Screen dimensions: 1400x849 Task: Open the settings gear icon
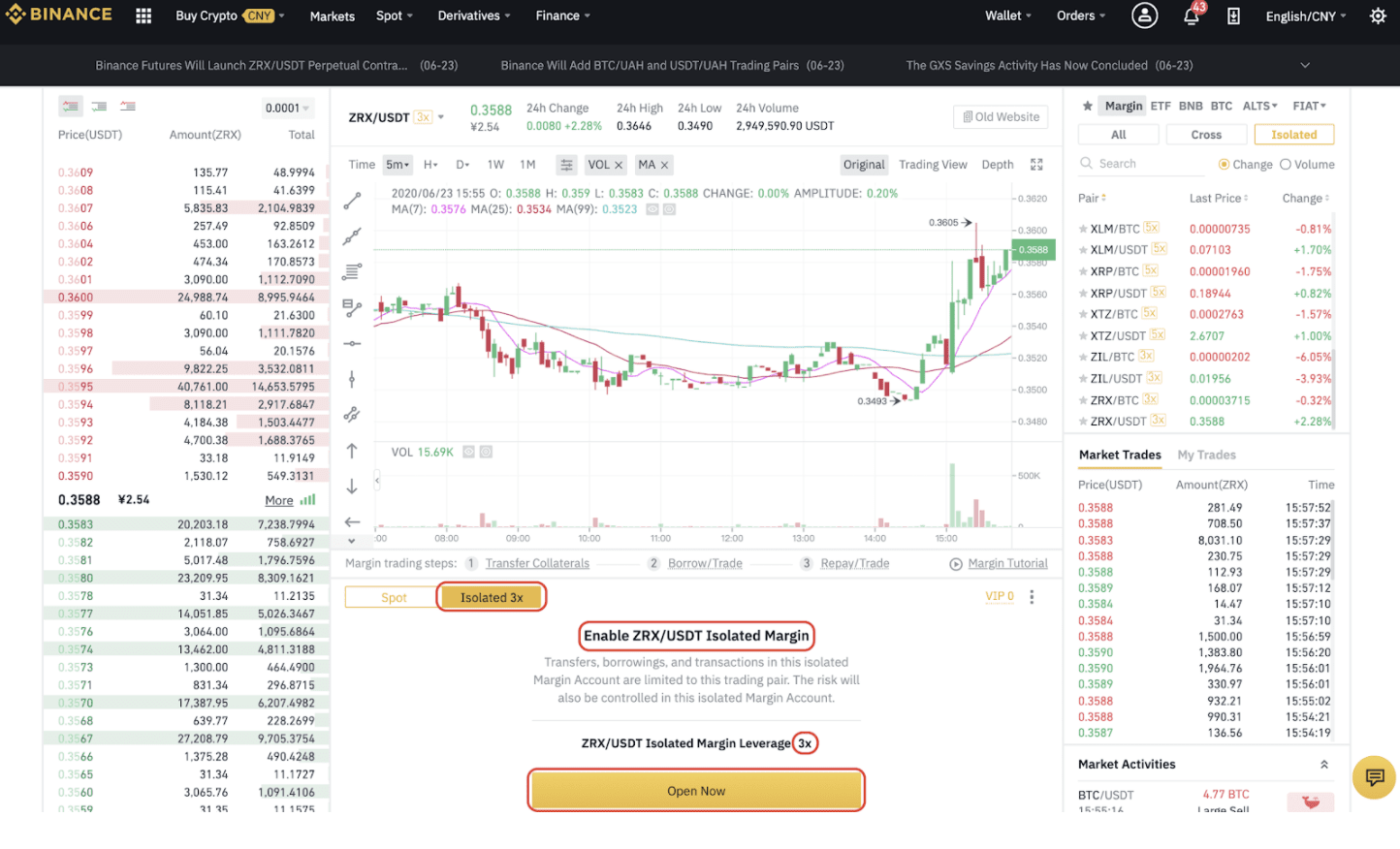[x=1378, y=16]
